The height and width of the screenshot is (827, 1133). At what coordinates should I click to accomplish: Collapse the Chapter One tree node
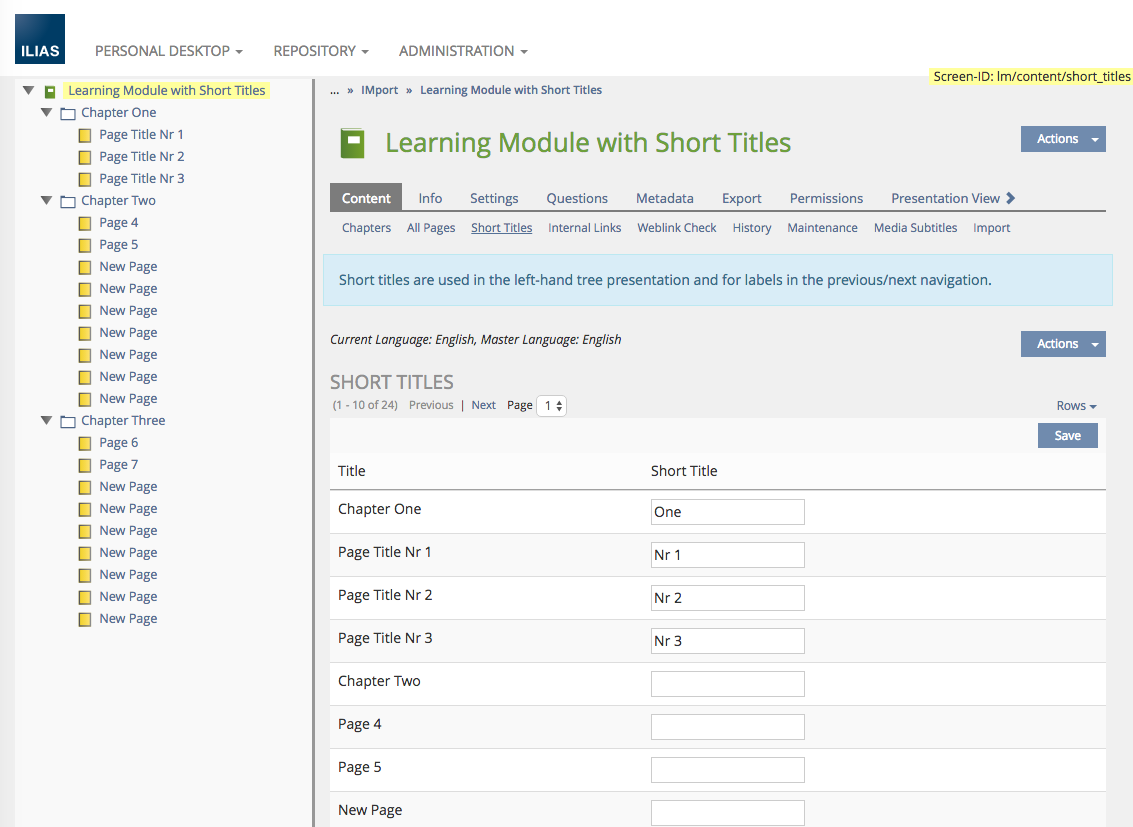pyautogui.click(x=46, y=112)
